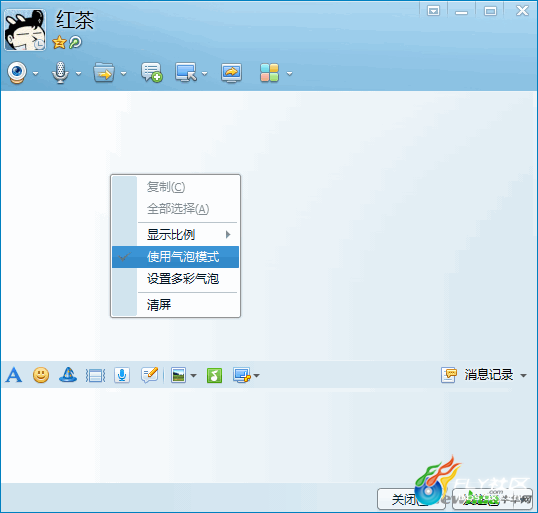Viewport: 538px width, 513px height.
Task: Open the remote desktop icon
Action: click(x=186, y=72)
